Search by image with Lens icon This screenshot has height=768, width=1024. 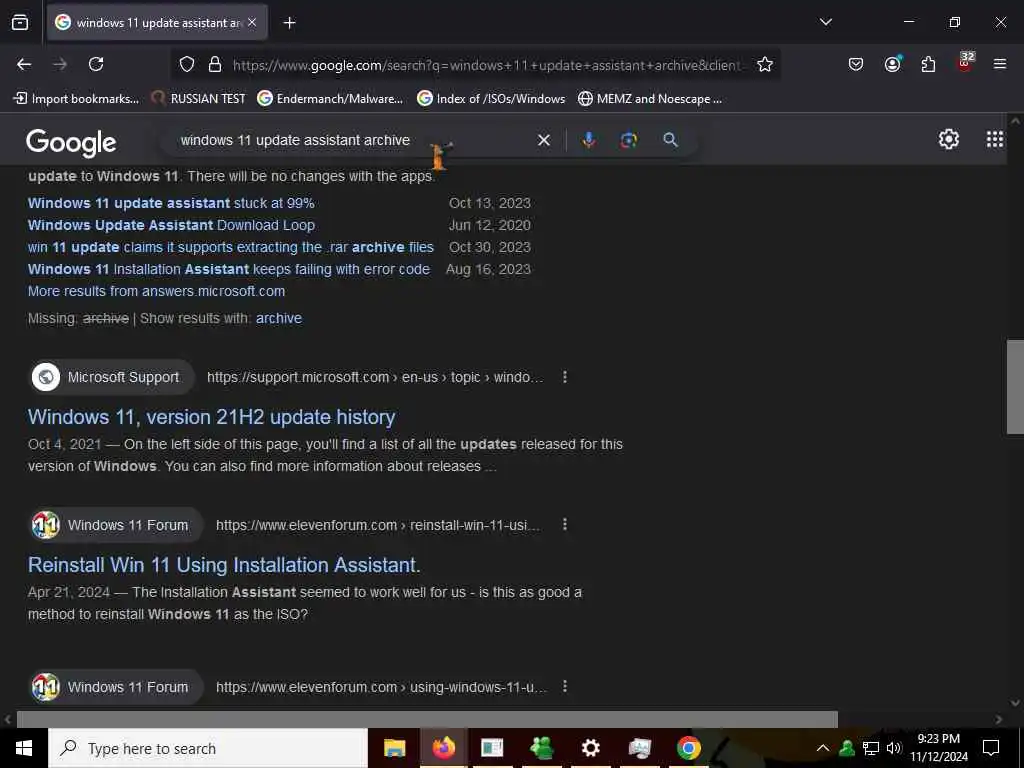628,140
